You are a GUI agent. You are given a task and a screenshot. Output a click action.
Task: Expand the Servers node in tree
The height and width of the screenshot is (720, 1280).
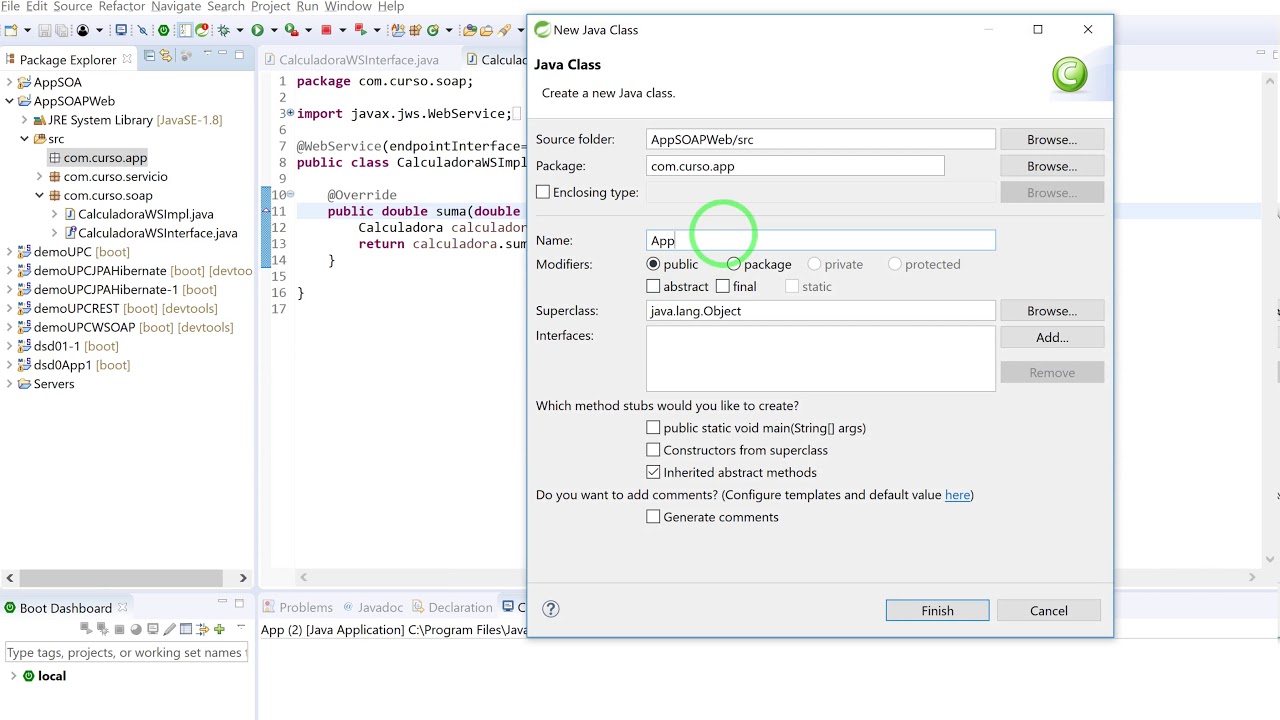(x=10, y=384)
